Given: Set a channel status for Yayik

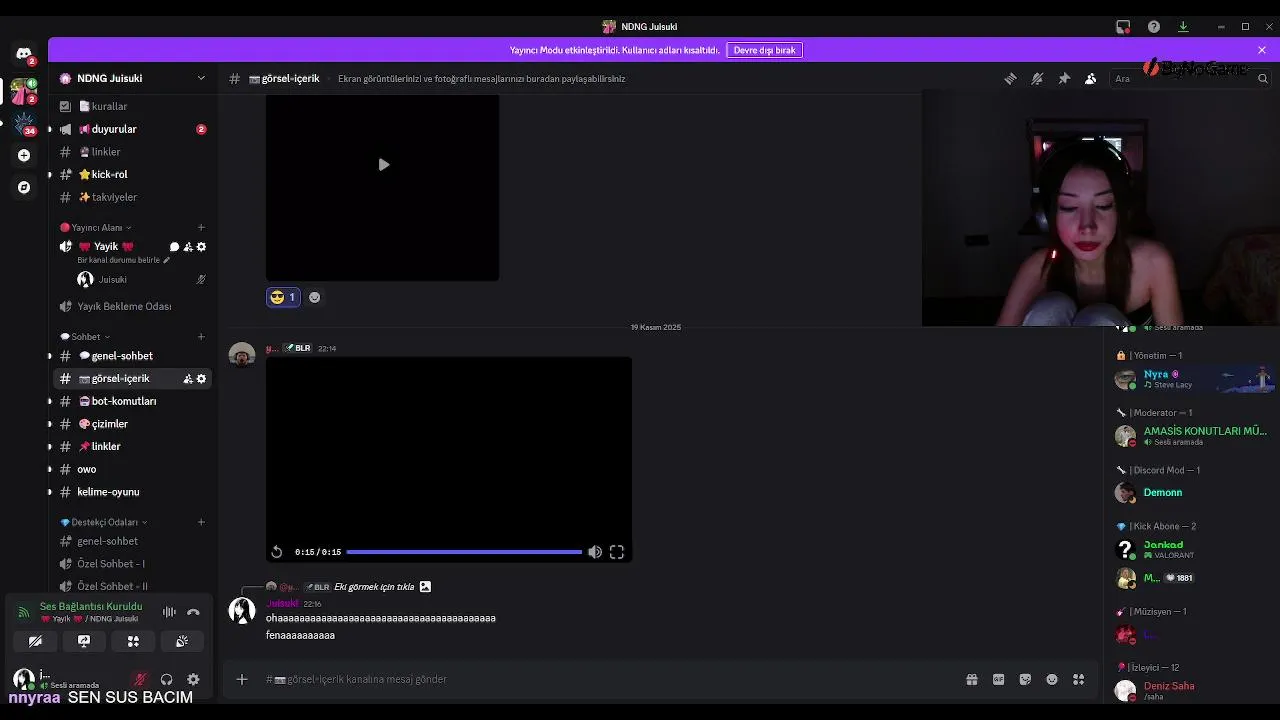Looking at the screenshot, I should (124, 260).
